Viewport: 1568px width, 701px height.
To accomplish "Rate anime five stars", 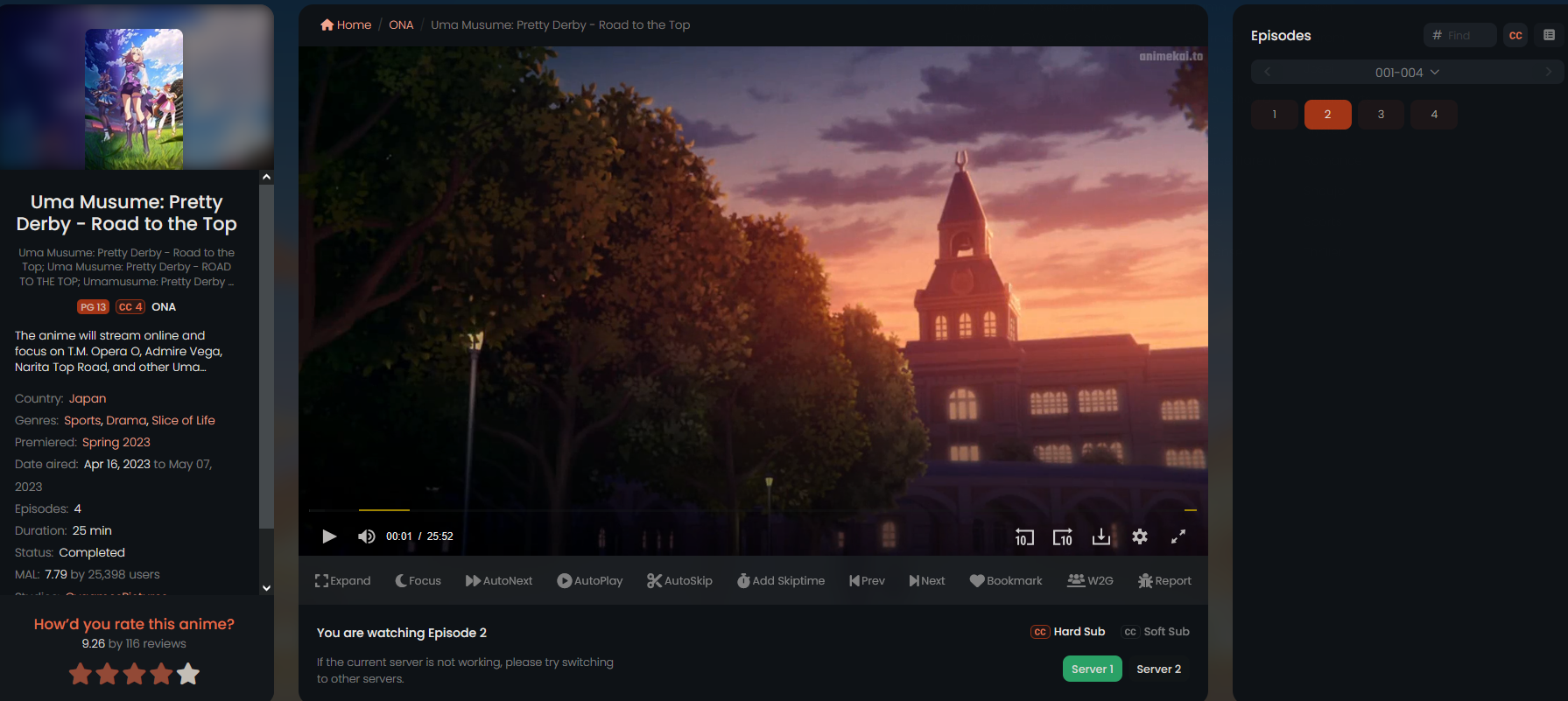I will (188, 674).
